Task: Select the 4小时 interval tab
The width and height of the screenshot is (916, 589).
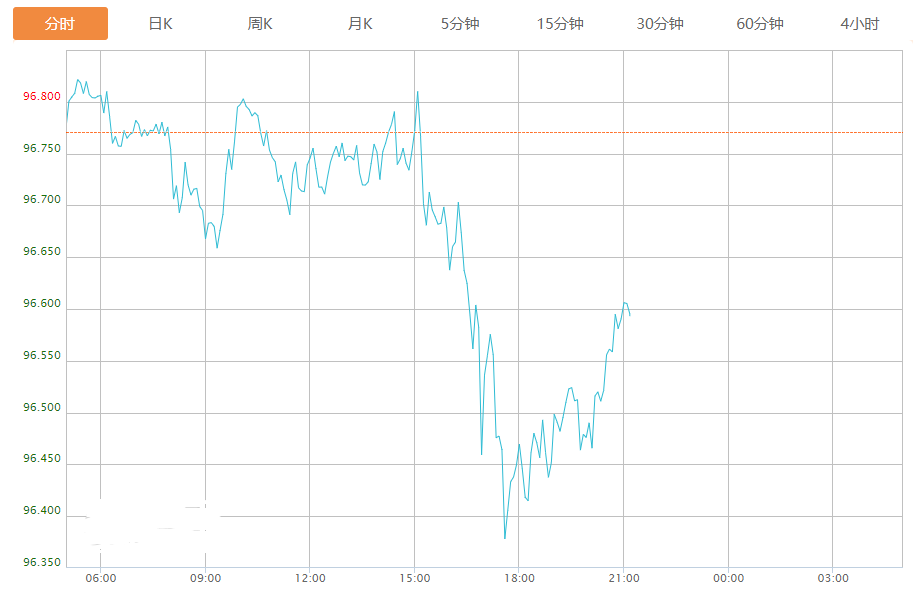Action: (x=860, y=24)
